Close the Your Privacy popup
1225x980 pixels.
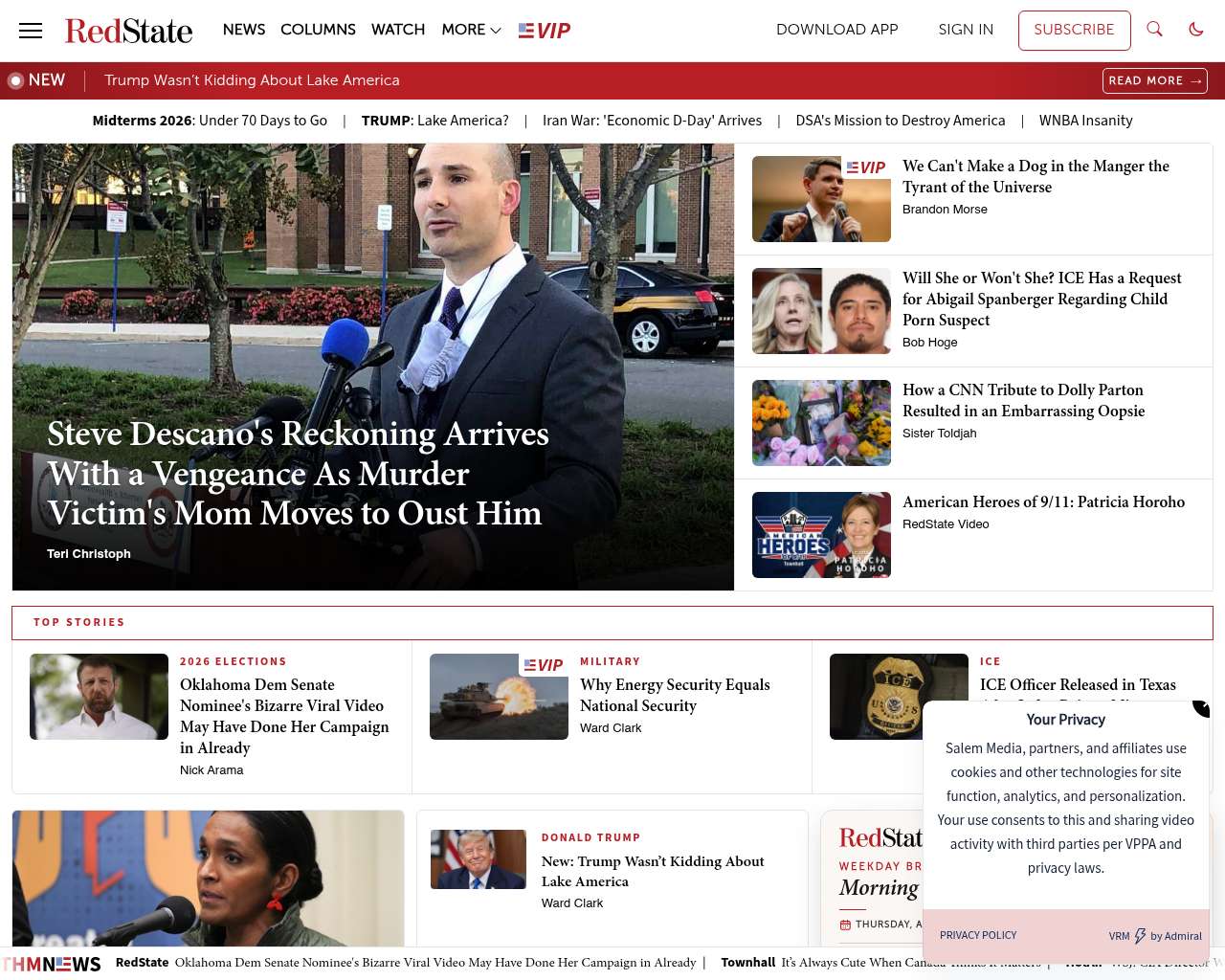click(x=1201, y=708)
